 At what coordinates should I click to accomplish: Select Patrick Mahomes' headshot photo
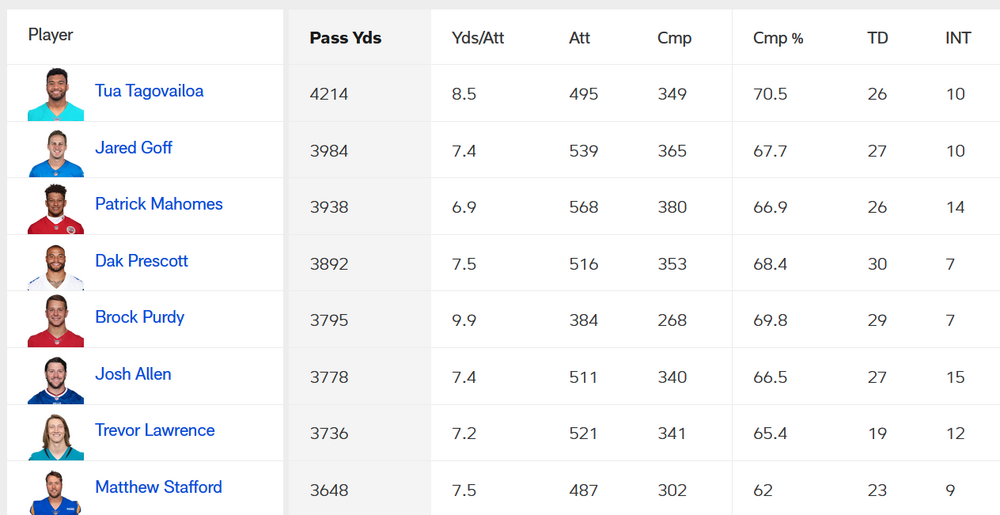click(55, 207)
